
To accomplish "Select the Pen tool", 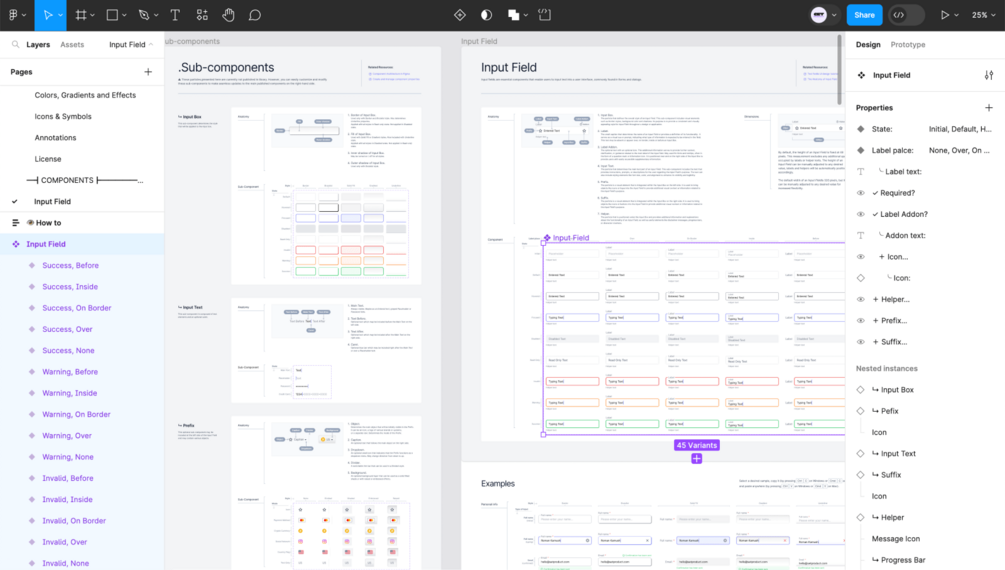I will 144,15.
